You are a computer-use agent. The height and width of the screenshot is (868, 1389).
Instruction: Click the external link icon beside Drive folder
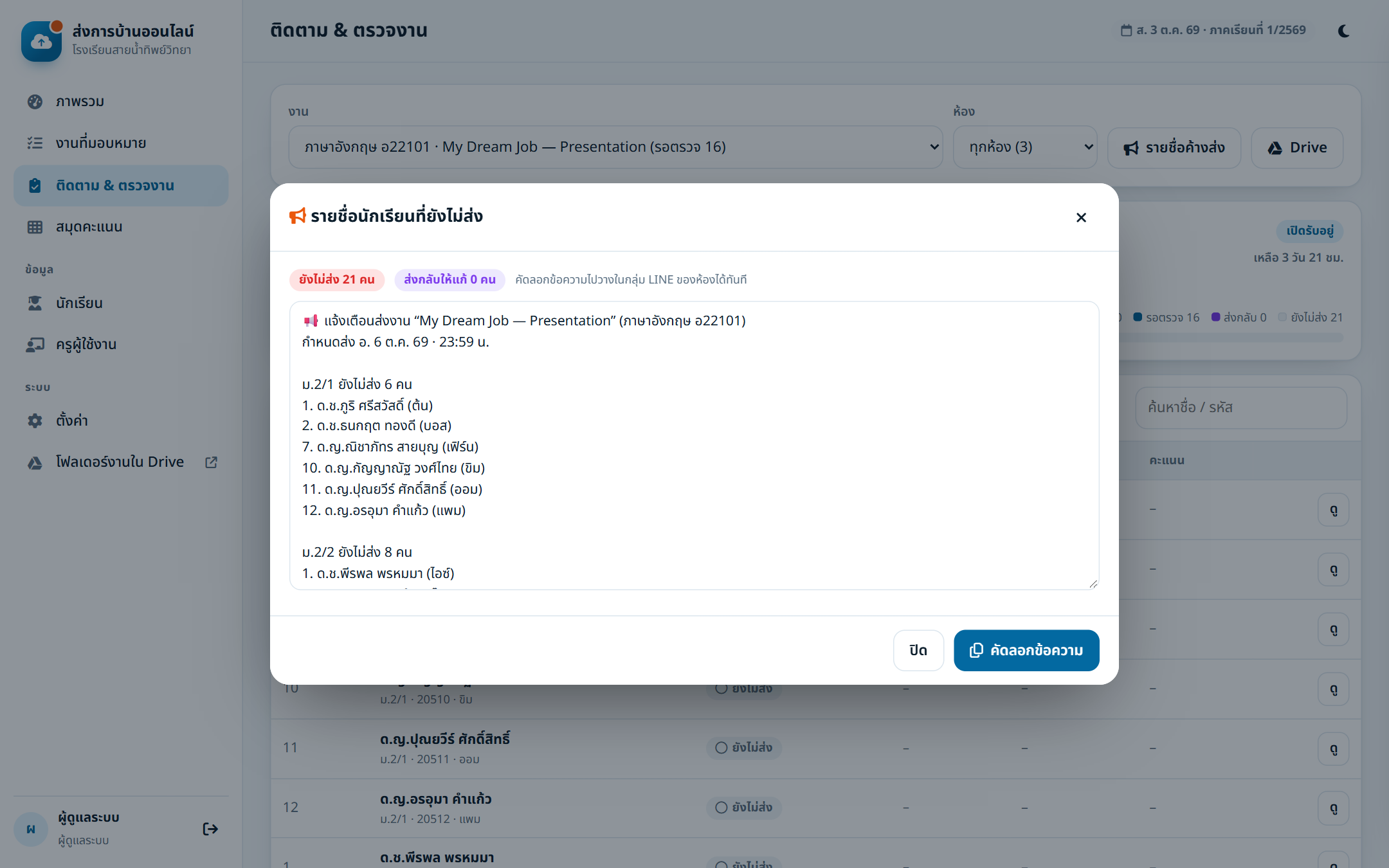(x=211, y=462)
